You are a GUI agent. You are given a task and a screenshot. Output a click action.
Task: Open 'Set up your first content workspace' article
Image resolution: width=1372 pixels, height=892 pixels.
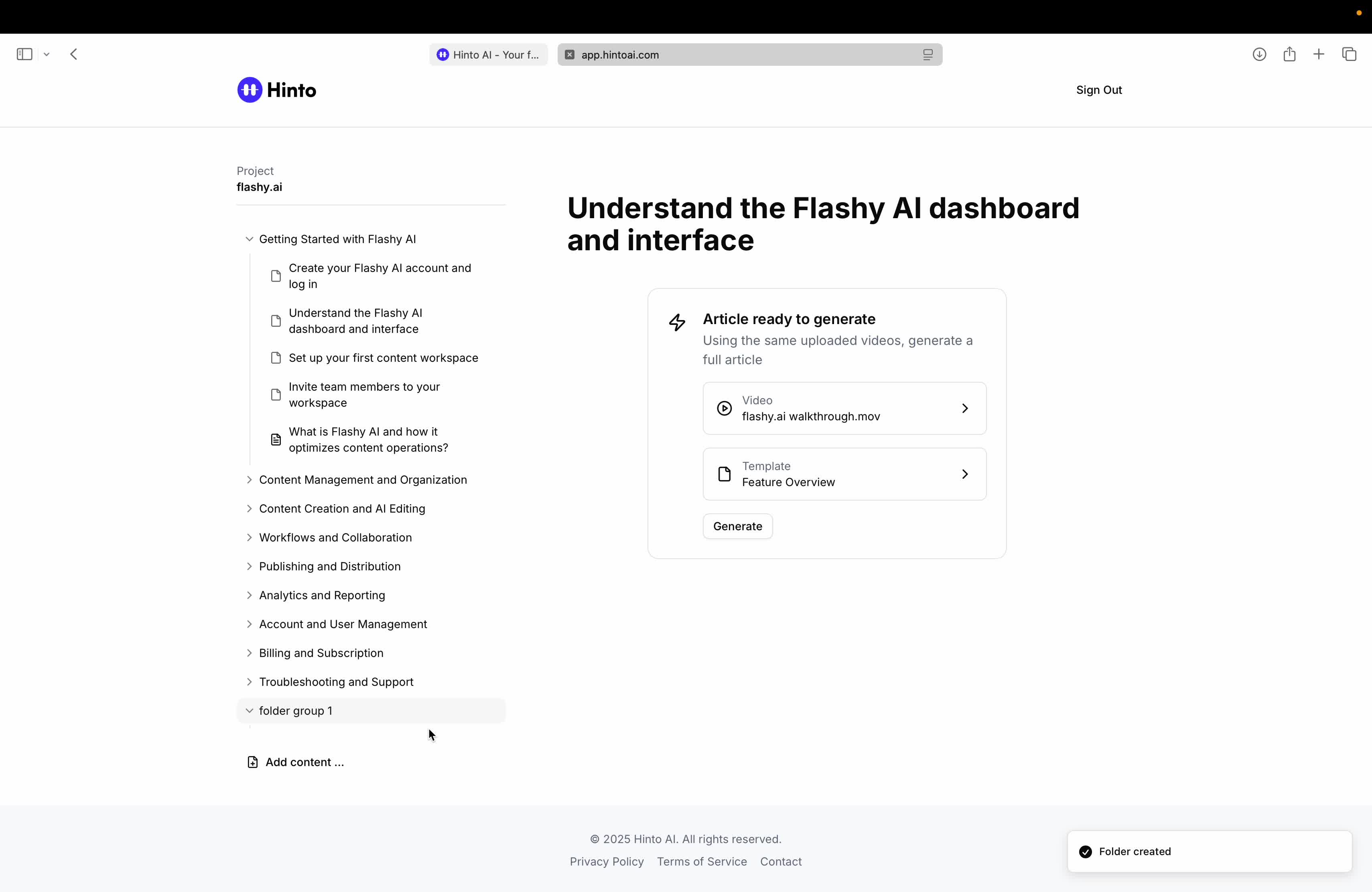tap(383, 358)
